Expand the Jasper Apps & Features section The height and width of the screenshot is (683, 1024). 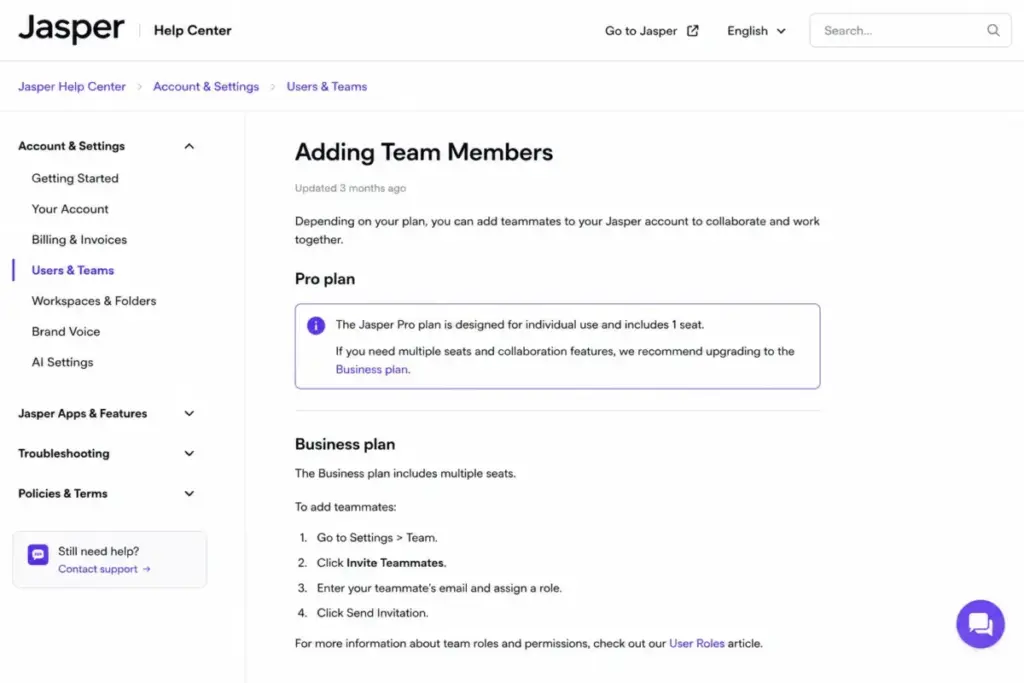tap(106, 413)
